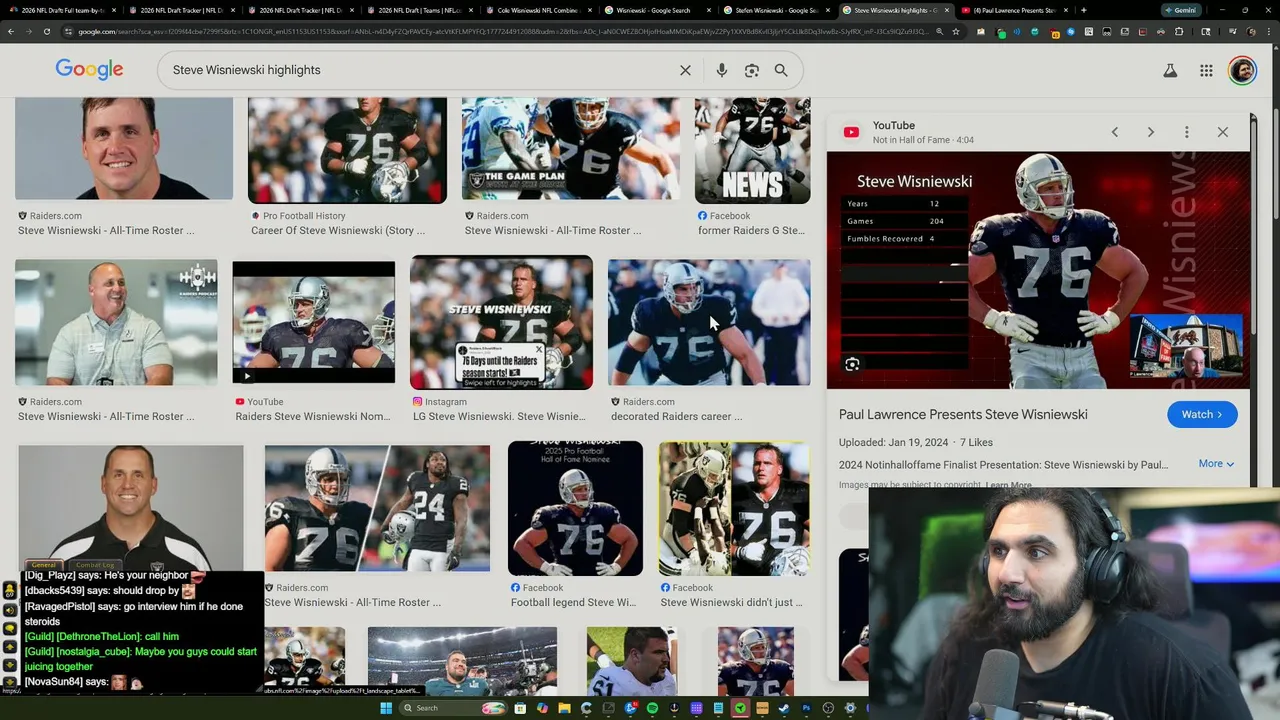Click the zoom magnifier in address bar
Screen dimensions: 1280x720
pyautogui.click(x=940, y=32)
